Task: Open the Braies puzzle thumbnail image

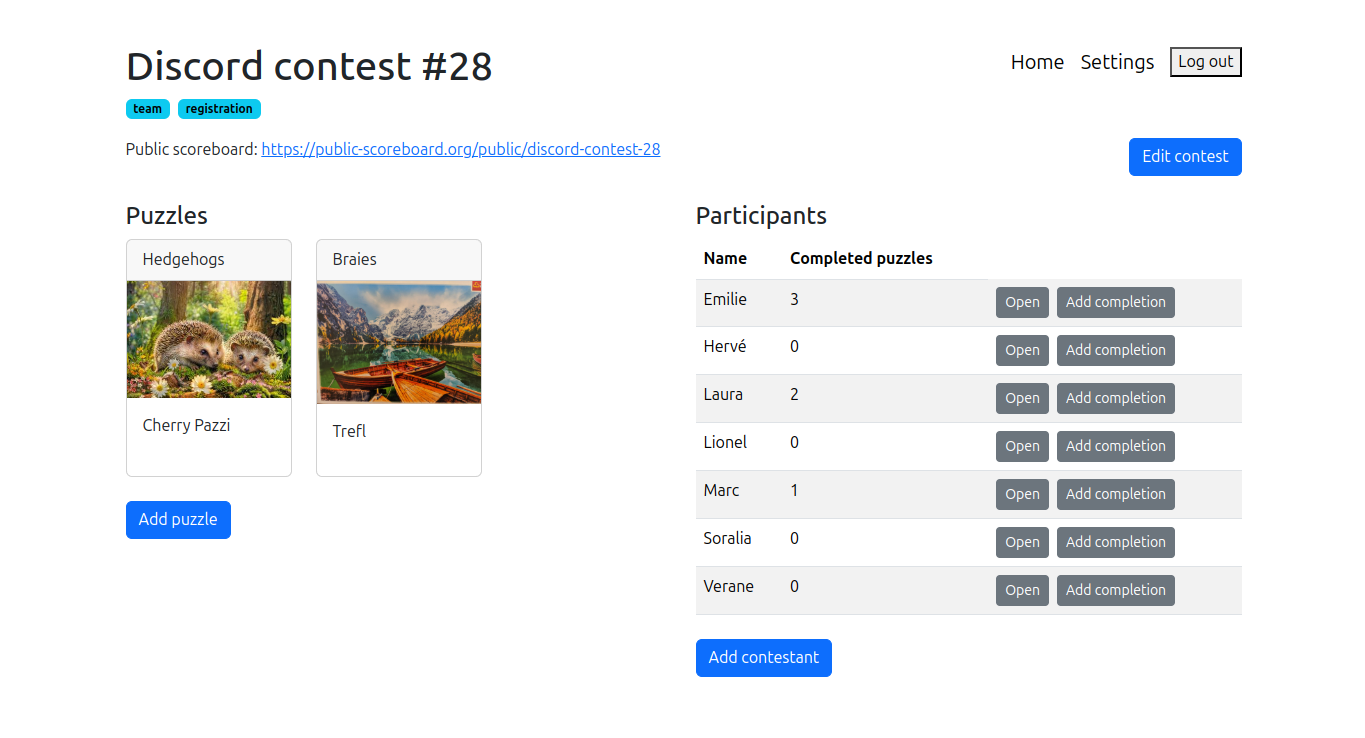Action: click(x=399, y=342)
